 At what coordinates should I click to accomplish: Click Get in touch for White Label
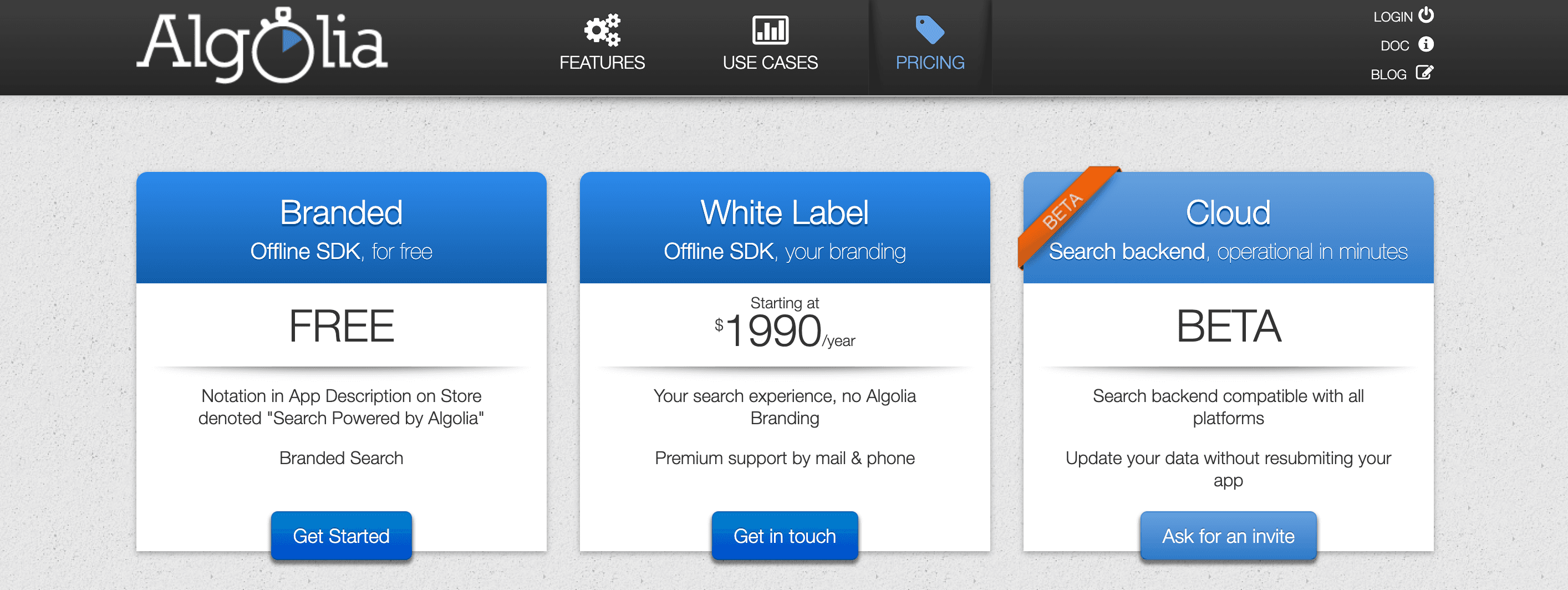[x=785, y=536]
